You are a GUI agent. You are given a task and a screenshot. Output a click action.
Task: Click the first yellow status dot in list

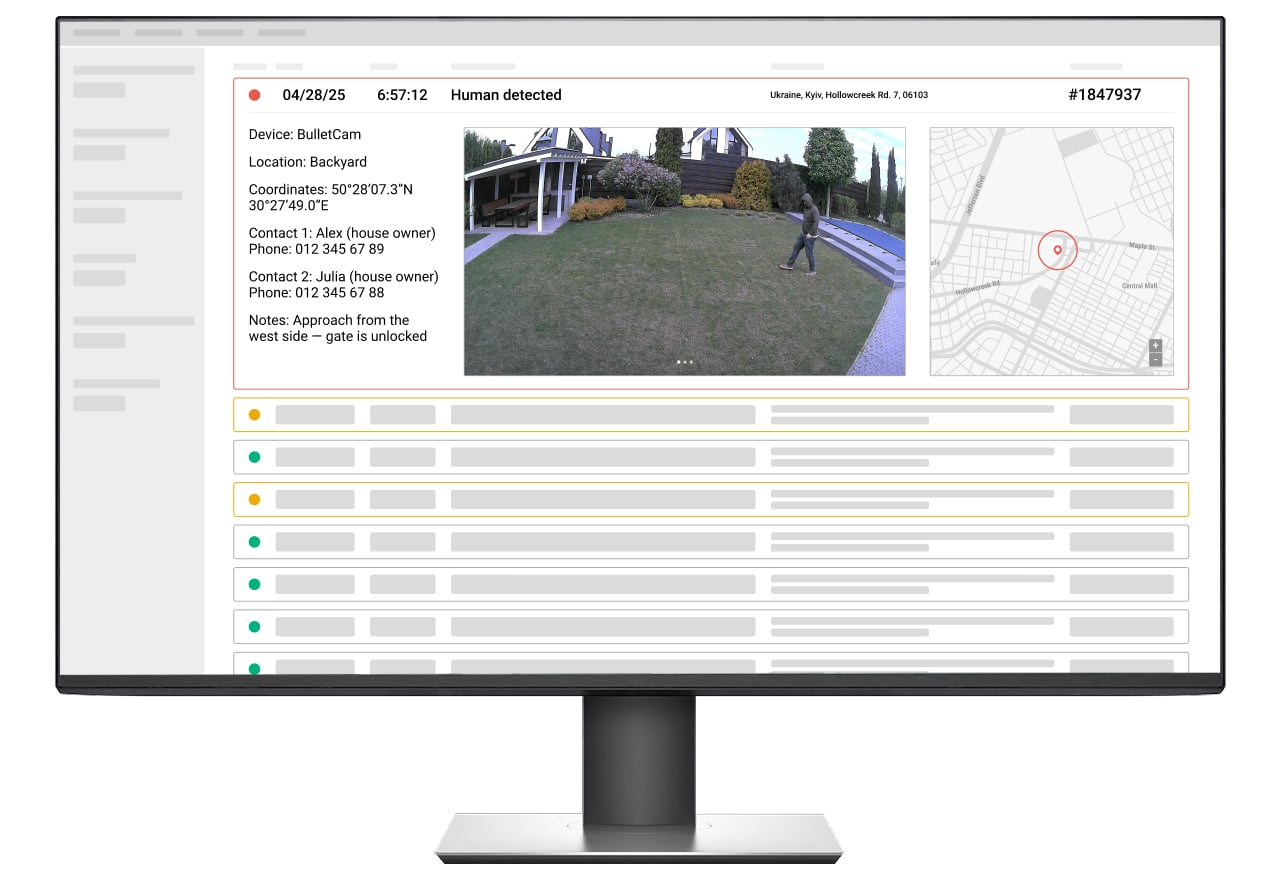[x=254, y=415]
